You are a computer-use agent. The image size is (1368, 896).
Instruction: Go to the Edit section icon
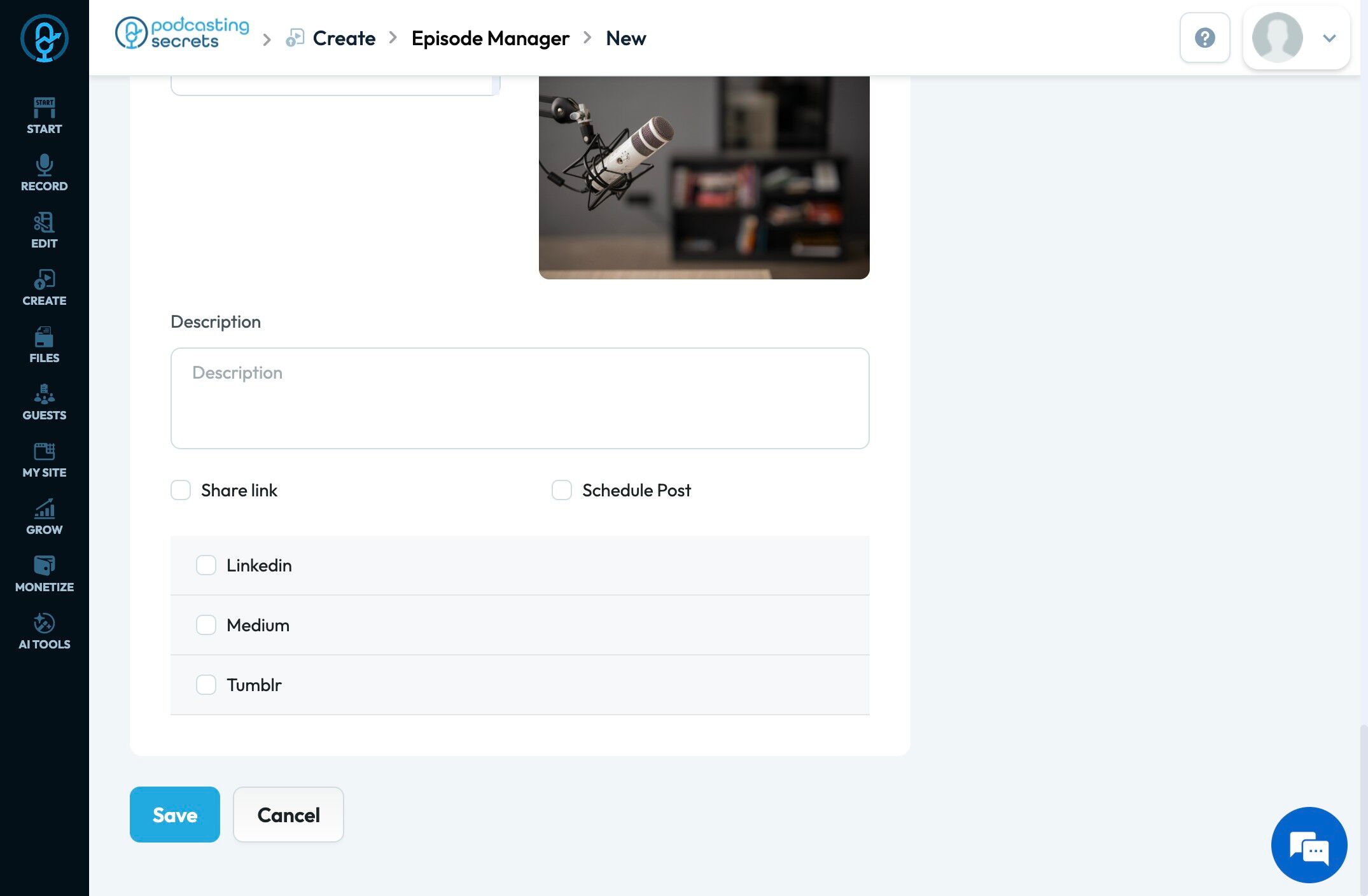(44, 230)
